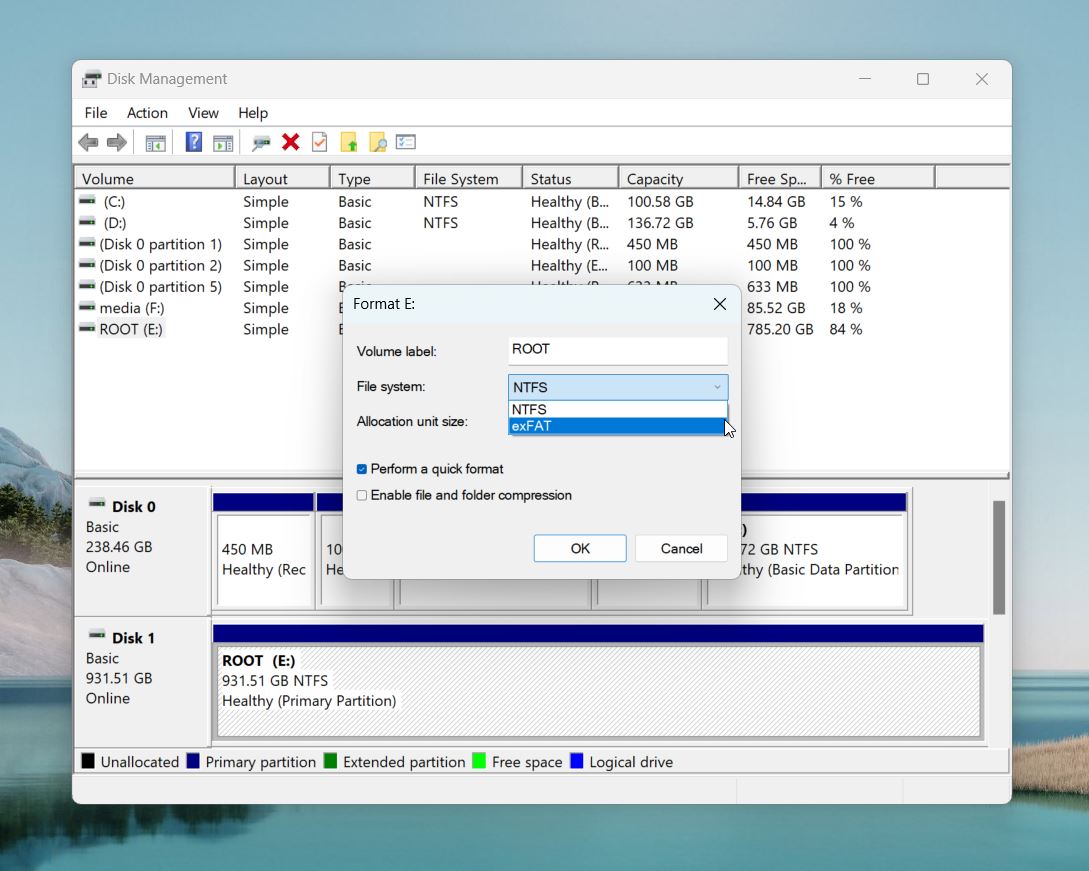Image resolution: width=1089 pixels, height=871 pixels.
Task: Click the Properties checkmark document icon
Action: point(319,142)
